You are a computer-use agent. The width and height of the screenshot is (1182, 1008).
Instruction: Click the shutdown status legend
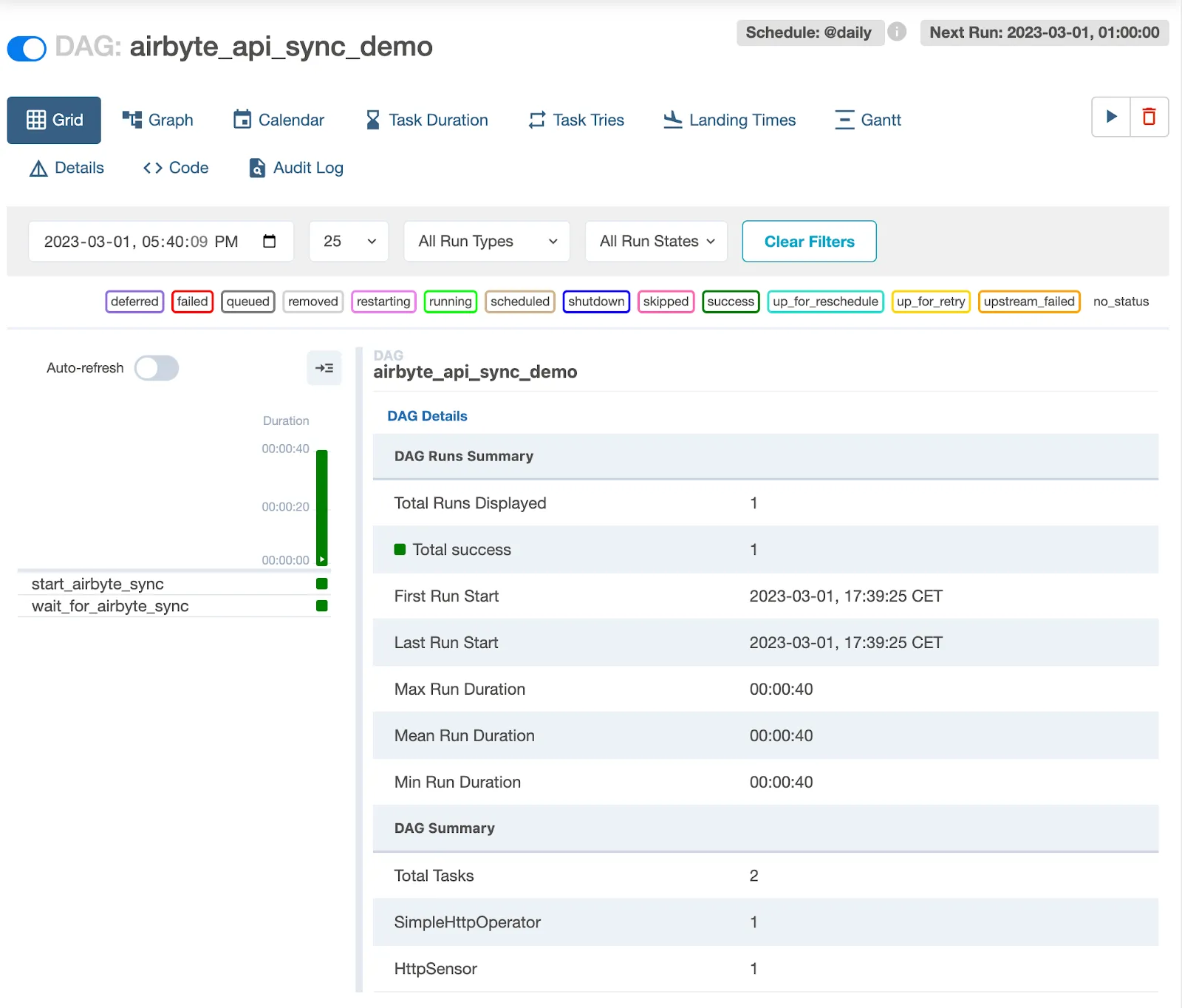(596, 302)
